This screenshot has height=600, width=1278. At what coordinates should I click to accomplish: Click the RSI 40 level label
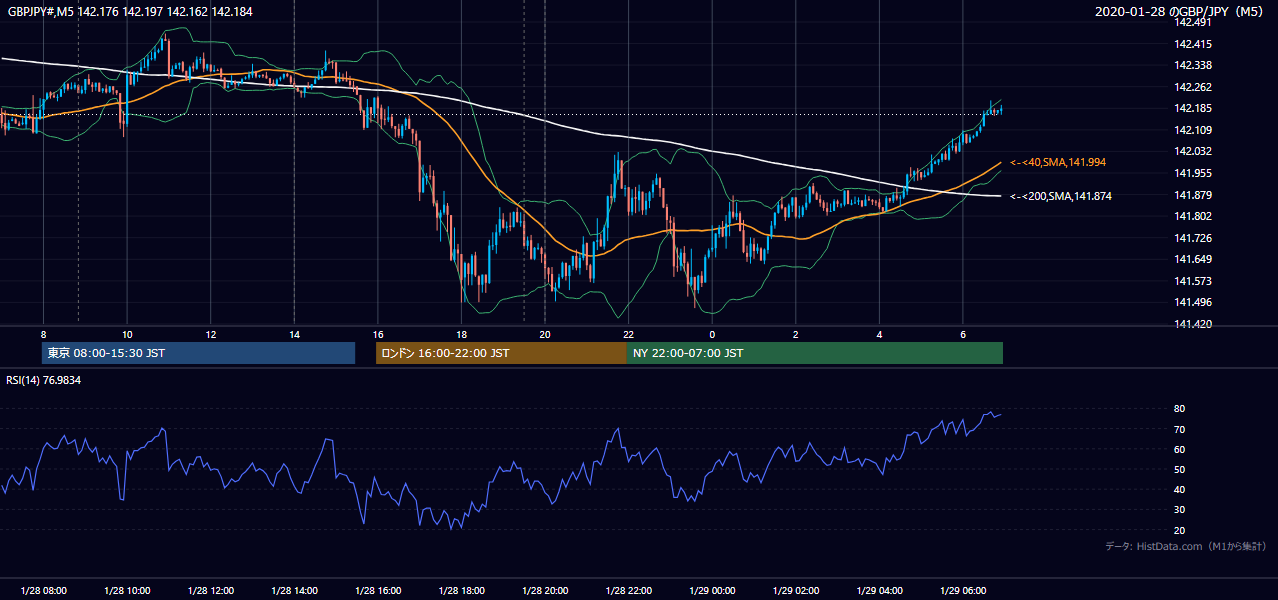click(1180, 489)
